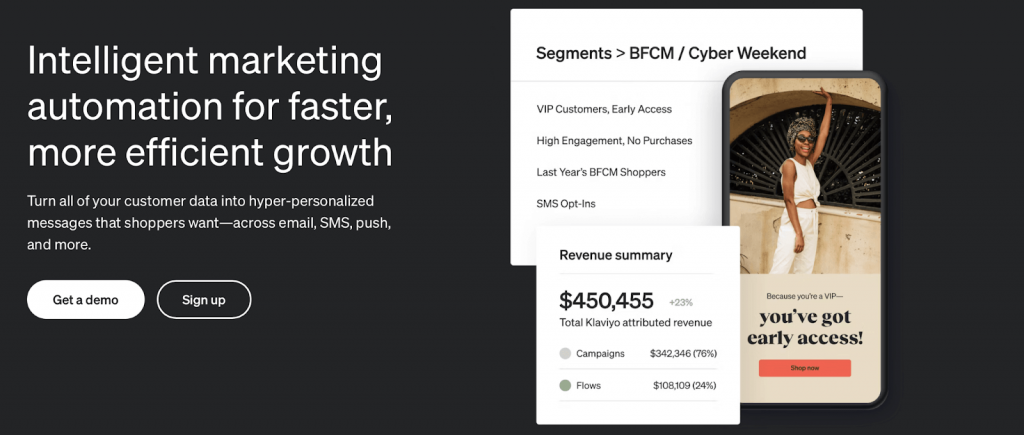The image size is (1024, 435).
Task: Click the $108,109 (24%) flows value
Action: (684, 385)
